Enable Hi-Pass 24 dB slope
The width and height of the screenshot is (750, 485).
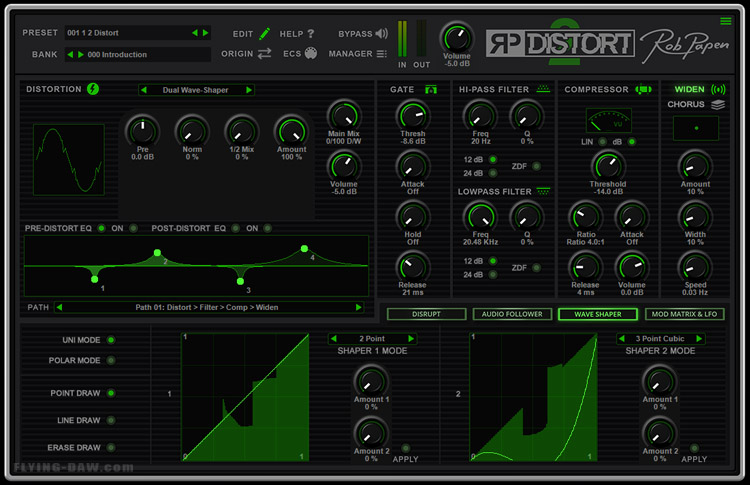point(493,173)
